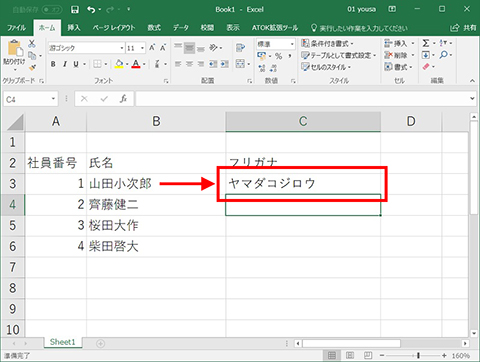
Task: Click the Sort and Filter icon
Action: [443, 43]
